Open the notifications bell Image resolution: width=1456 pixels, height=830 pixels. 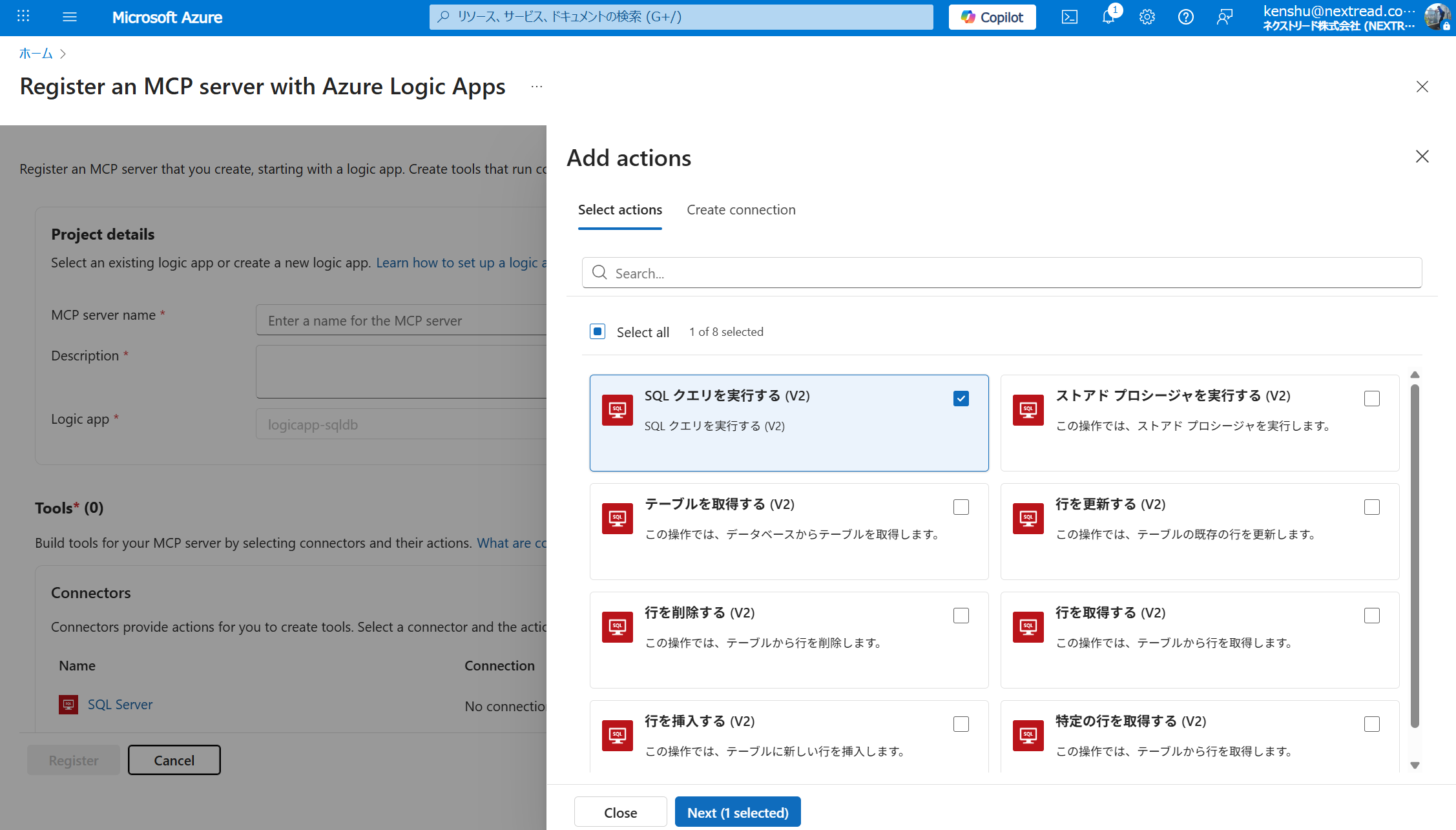click(1108, 17)
